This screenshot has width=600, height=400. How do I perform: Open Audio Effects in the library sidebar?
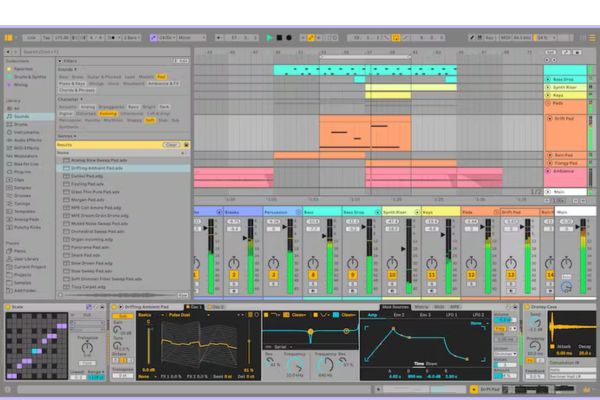(27, 142)
